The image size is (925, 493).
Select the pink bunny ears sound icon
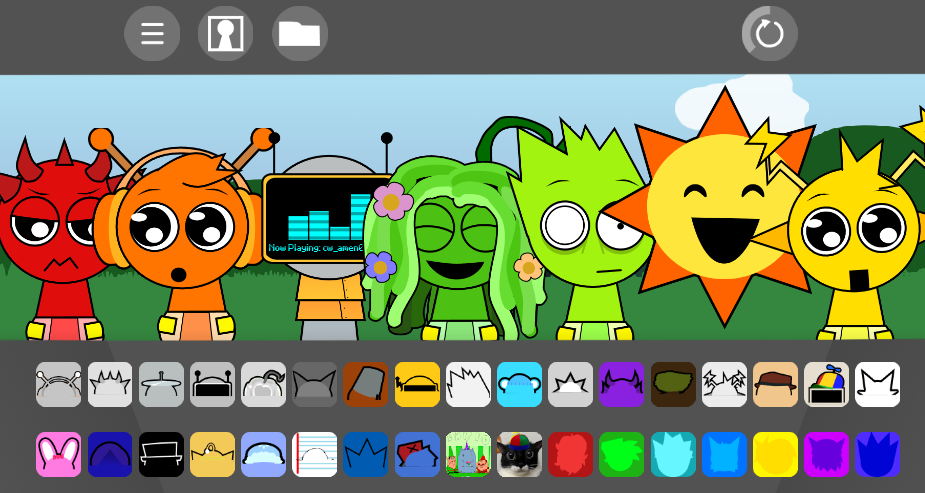58,454
